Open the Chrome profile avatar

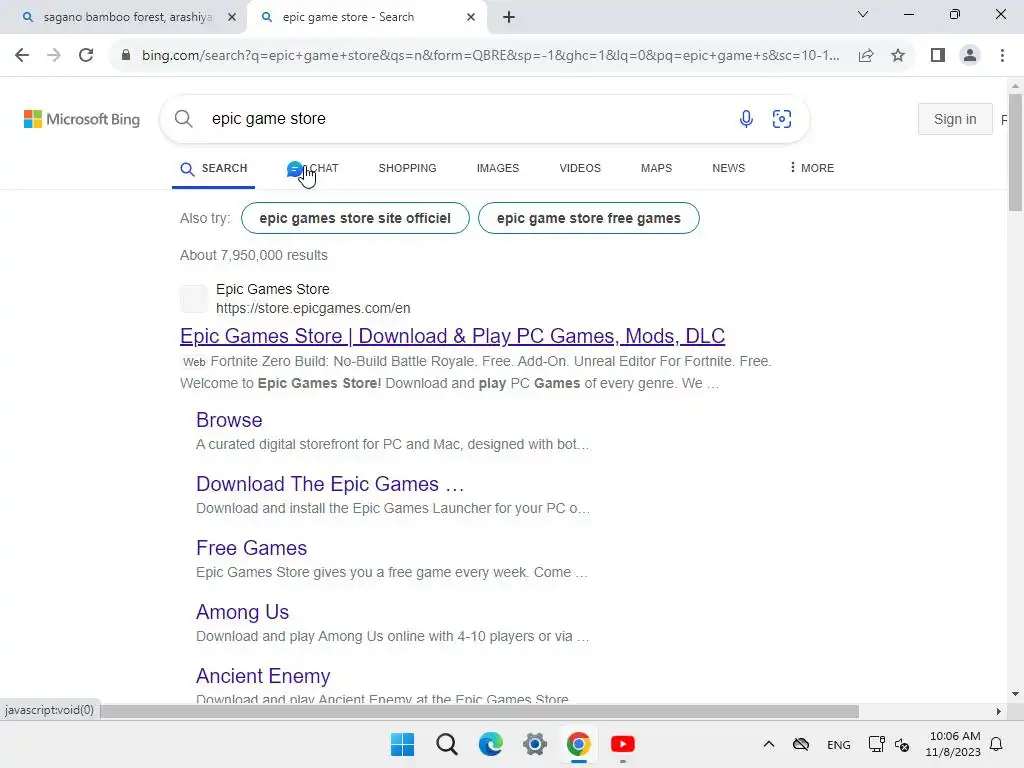tap(970, 56)
